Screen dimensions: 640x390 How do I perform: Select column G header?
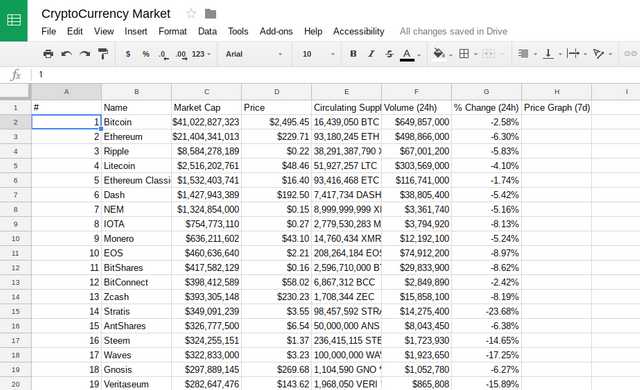click(487, 92)
